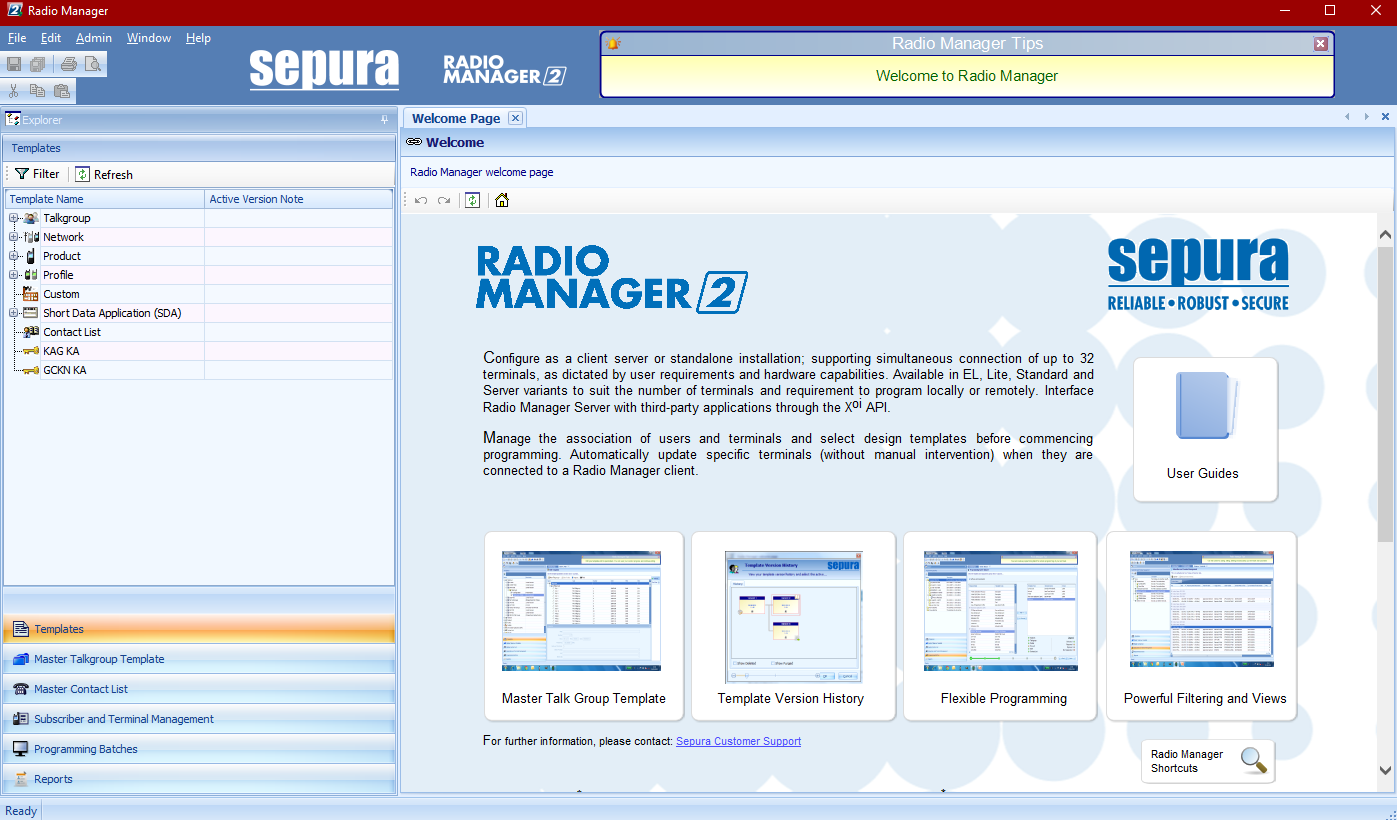
Task: Click the scrollbar up arrow on welcome page
Action: tap(1385, 235)
